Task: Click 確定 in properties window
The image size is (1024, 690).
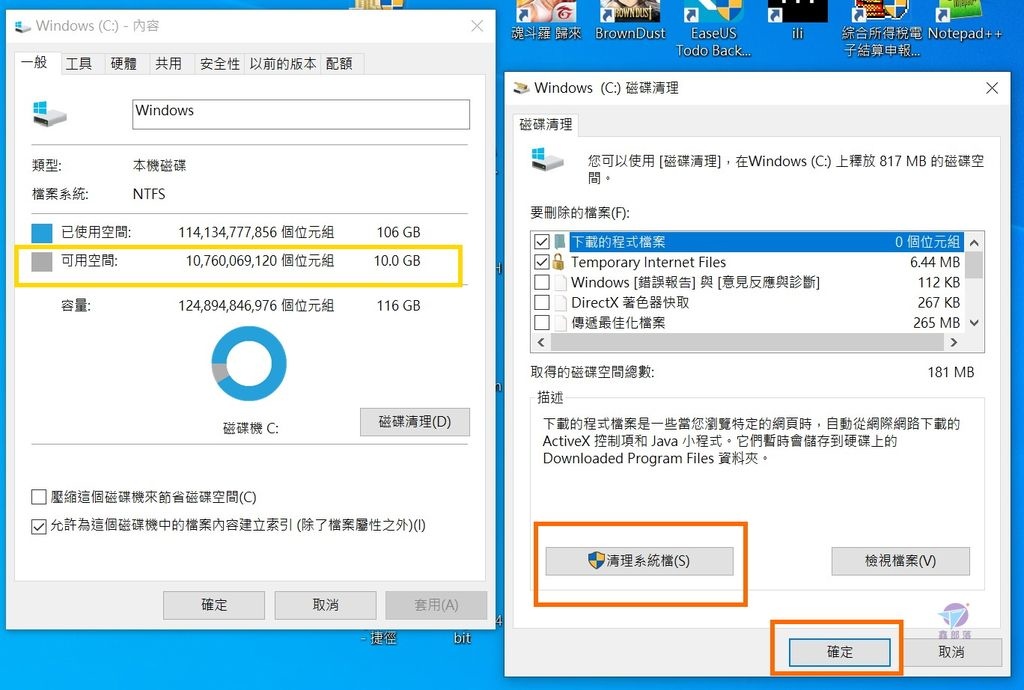Action: (214, 604)
